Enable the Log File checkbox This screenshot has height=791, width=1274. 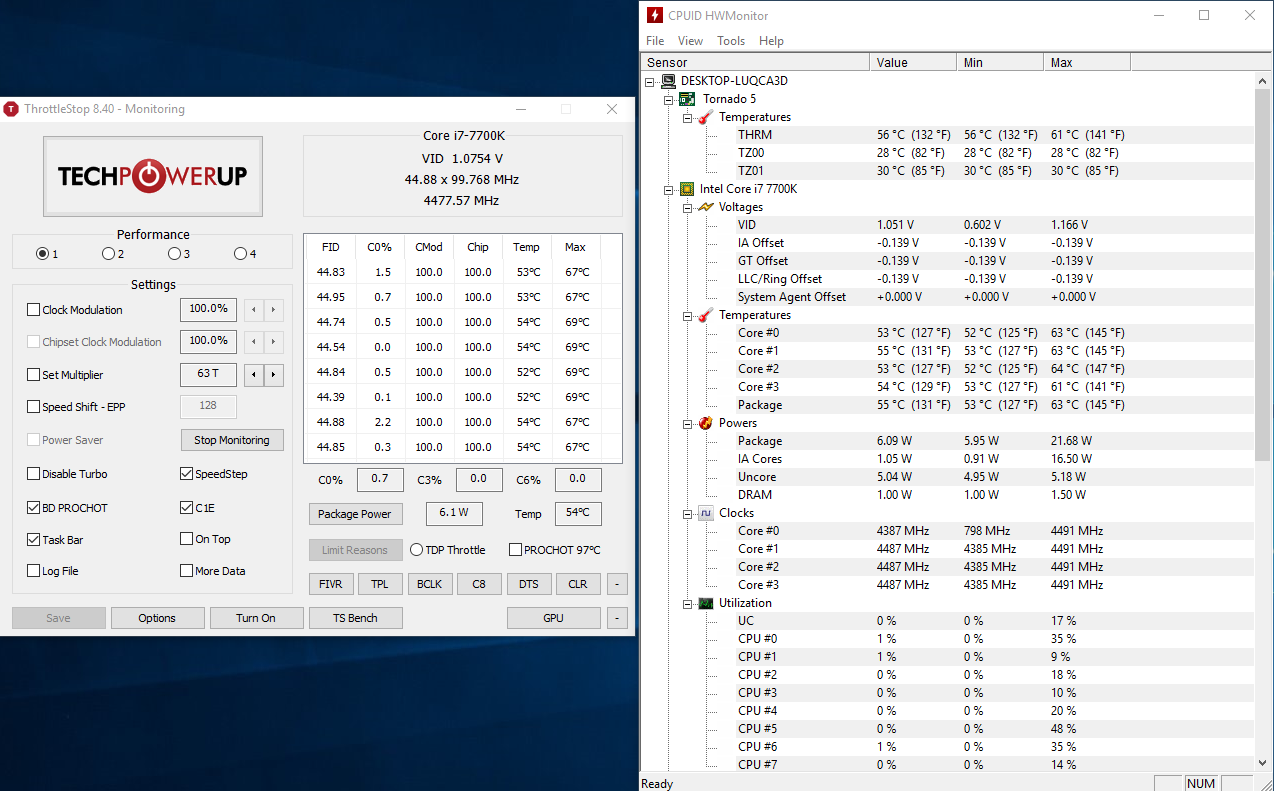34,571
